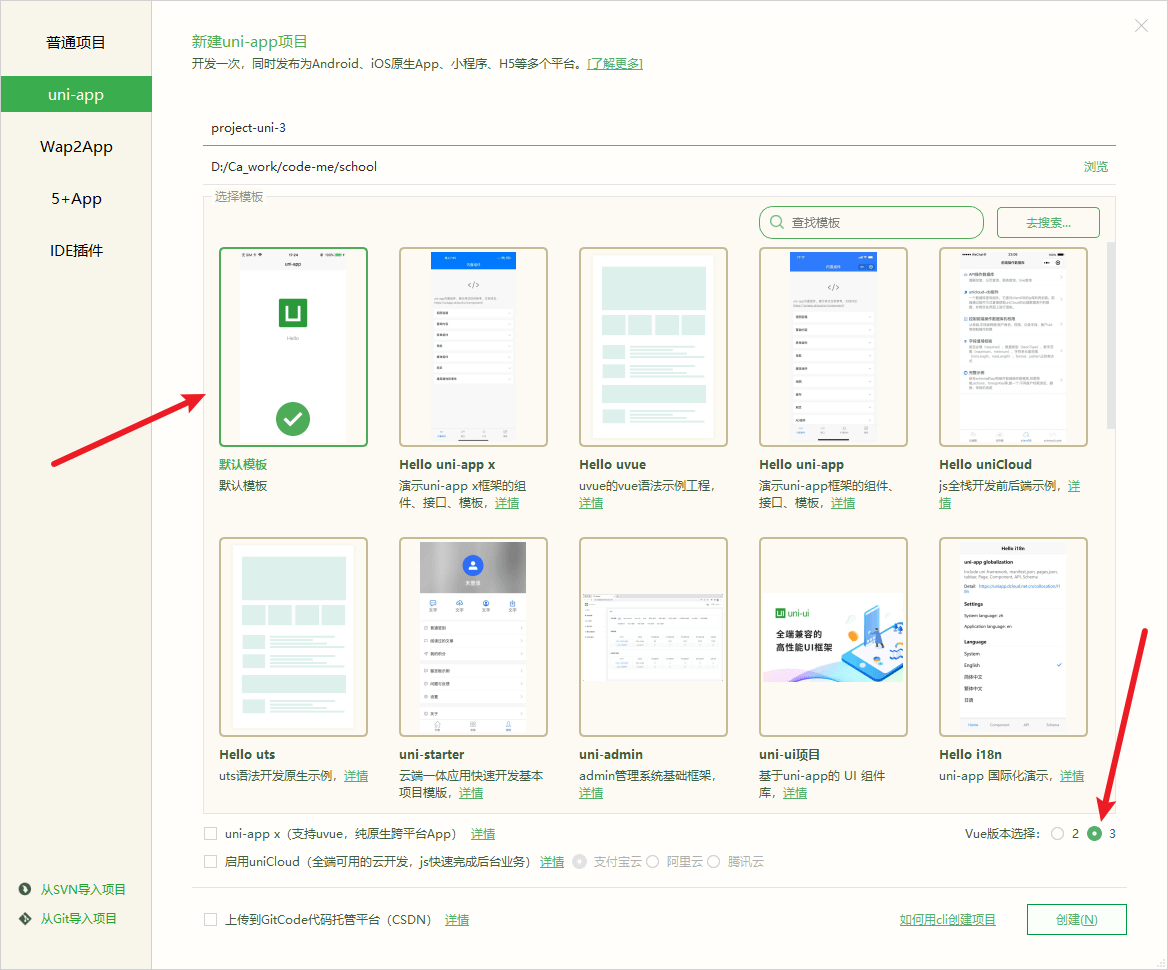
Task: Click the Hello uniCloud title text
Action: [x=986, y=464]
